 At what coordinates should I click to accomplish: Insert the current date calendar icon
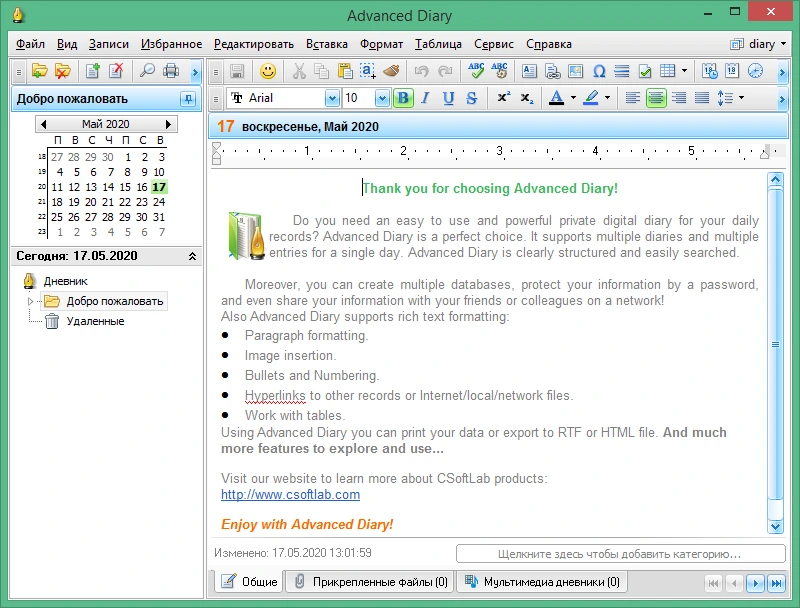click(732, 71)
